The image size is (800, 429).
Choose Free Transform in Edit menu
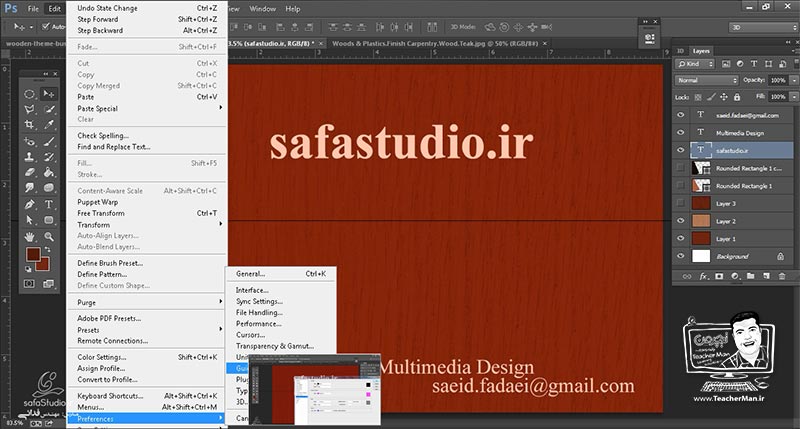coord(147,213)
